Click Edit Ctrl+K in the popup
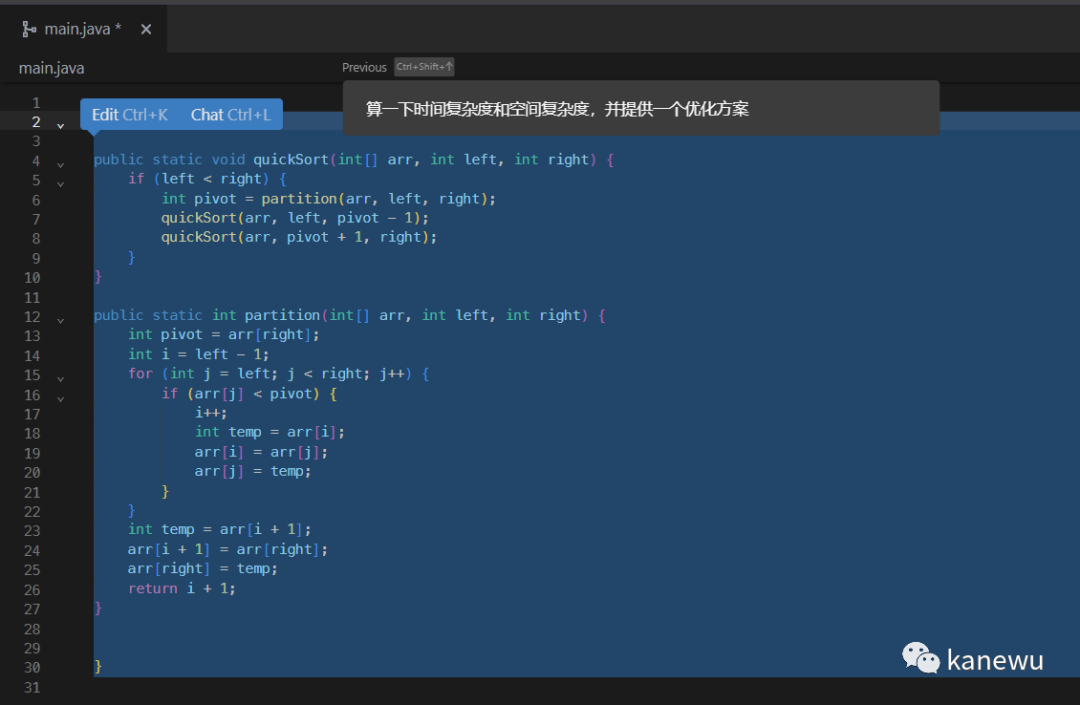Viewport: 1080px width, 705px height. 130,115
